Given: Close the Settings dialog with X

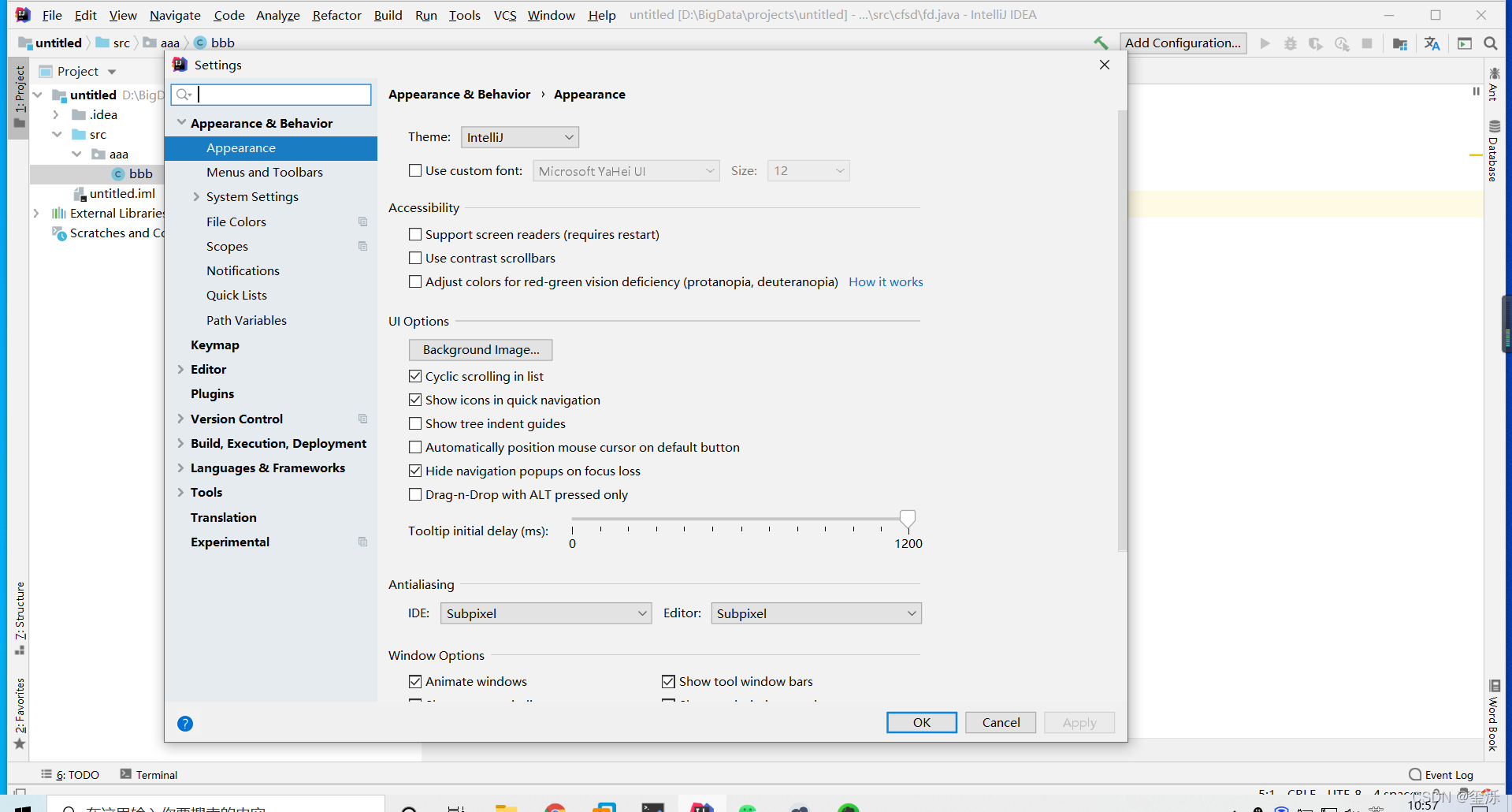Looking at the screenshot, I should point(1105,65).
